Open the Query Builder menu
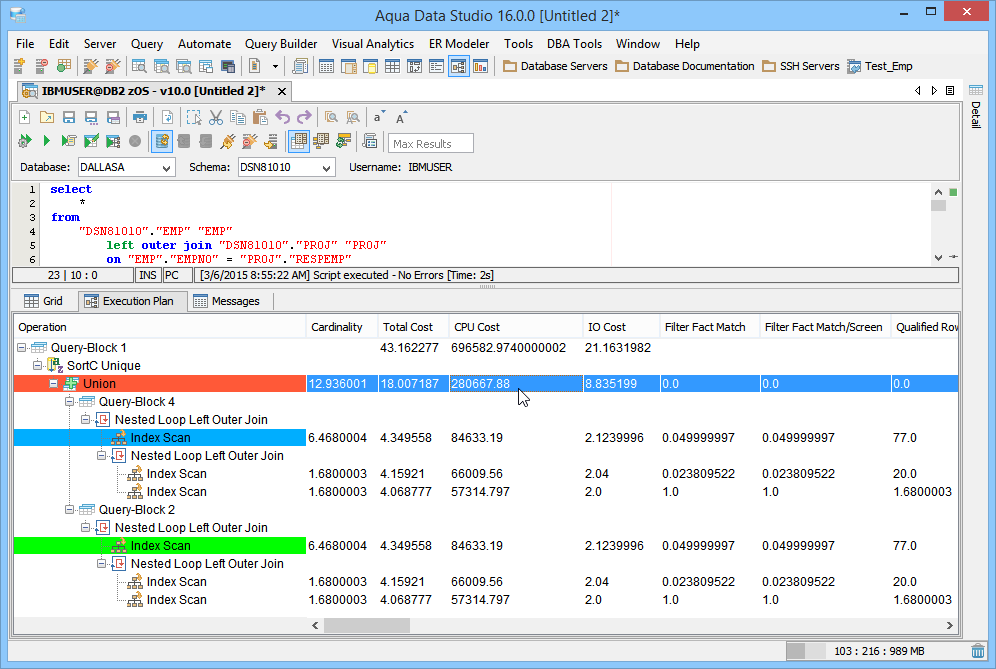 [281, 44]
